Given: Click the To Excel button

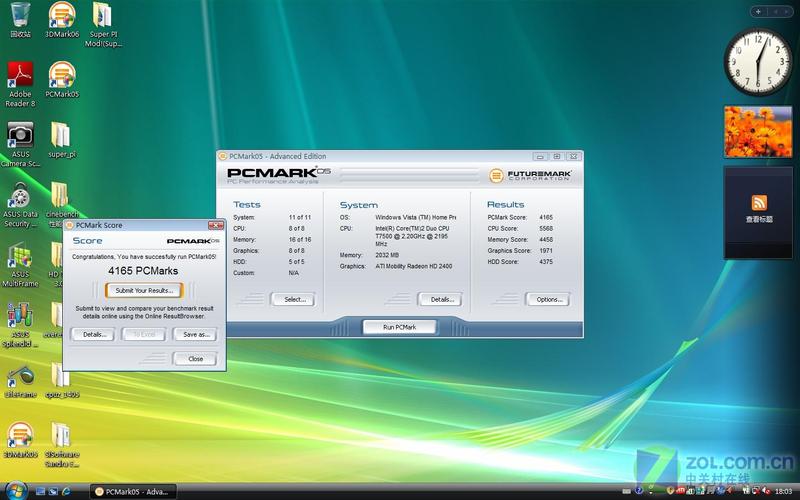Looking at the screenshot, I should 143,335.
